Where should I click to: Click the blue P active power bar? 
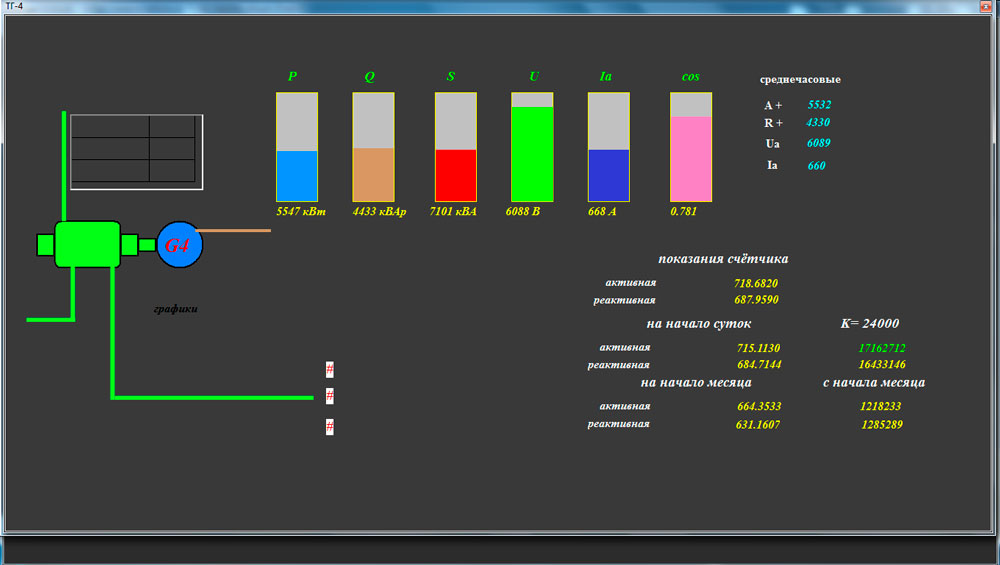[x=297, y=176]
